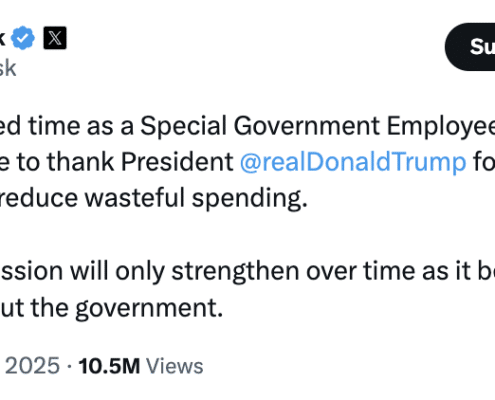Open the @realDonaldTrump mention link
This screenshot has width=495, height=400.
tap(353, 162)
